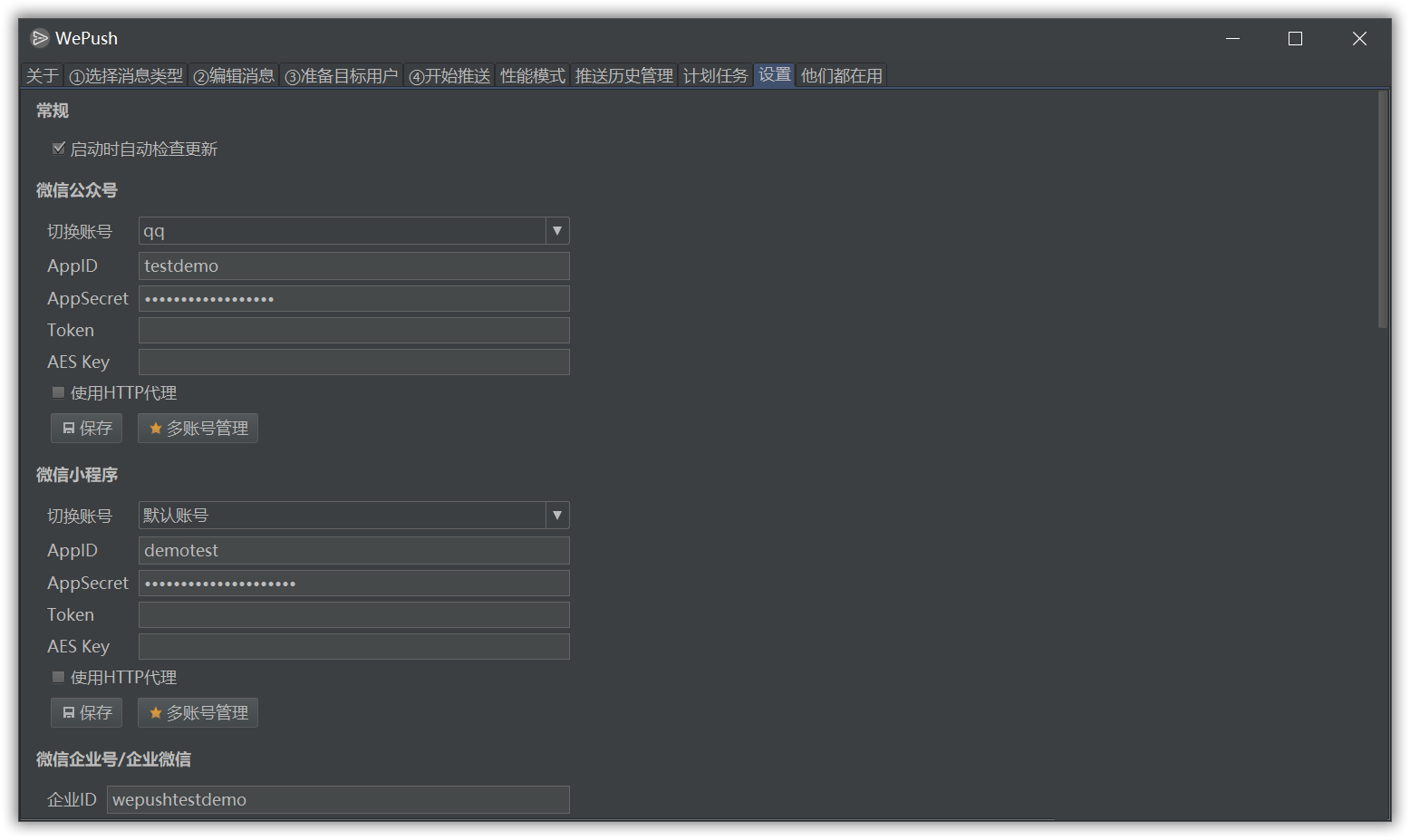
Task: Toggle 启动时自动检查更新 checkbox
Action: (x=59, y=149)
